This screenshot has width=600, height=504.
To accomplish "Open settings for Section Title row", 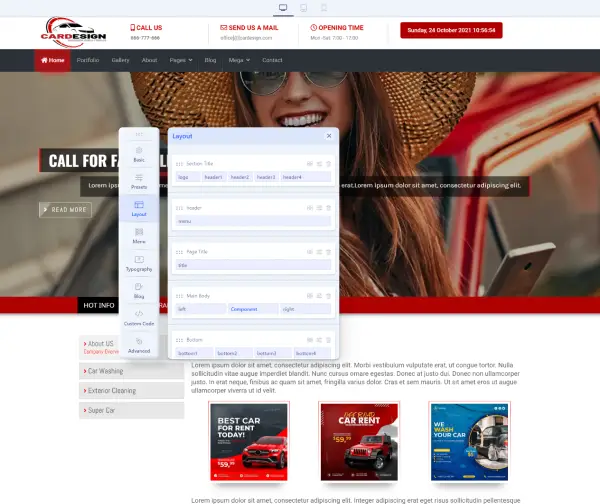I will click(319, 164).
